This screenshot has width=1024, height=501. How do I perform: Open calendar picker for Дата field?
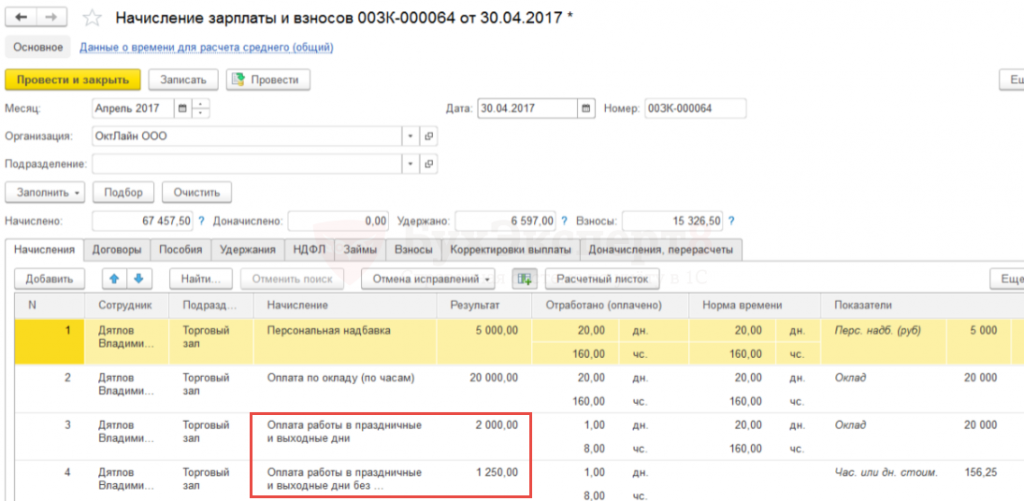(584, 108)
